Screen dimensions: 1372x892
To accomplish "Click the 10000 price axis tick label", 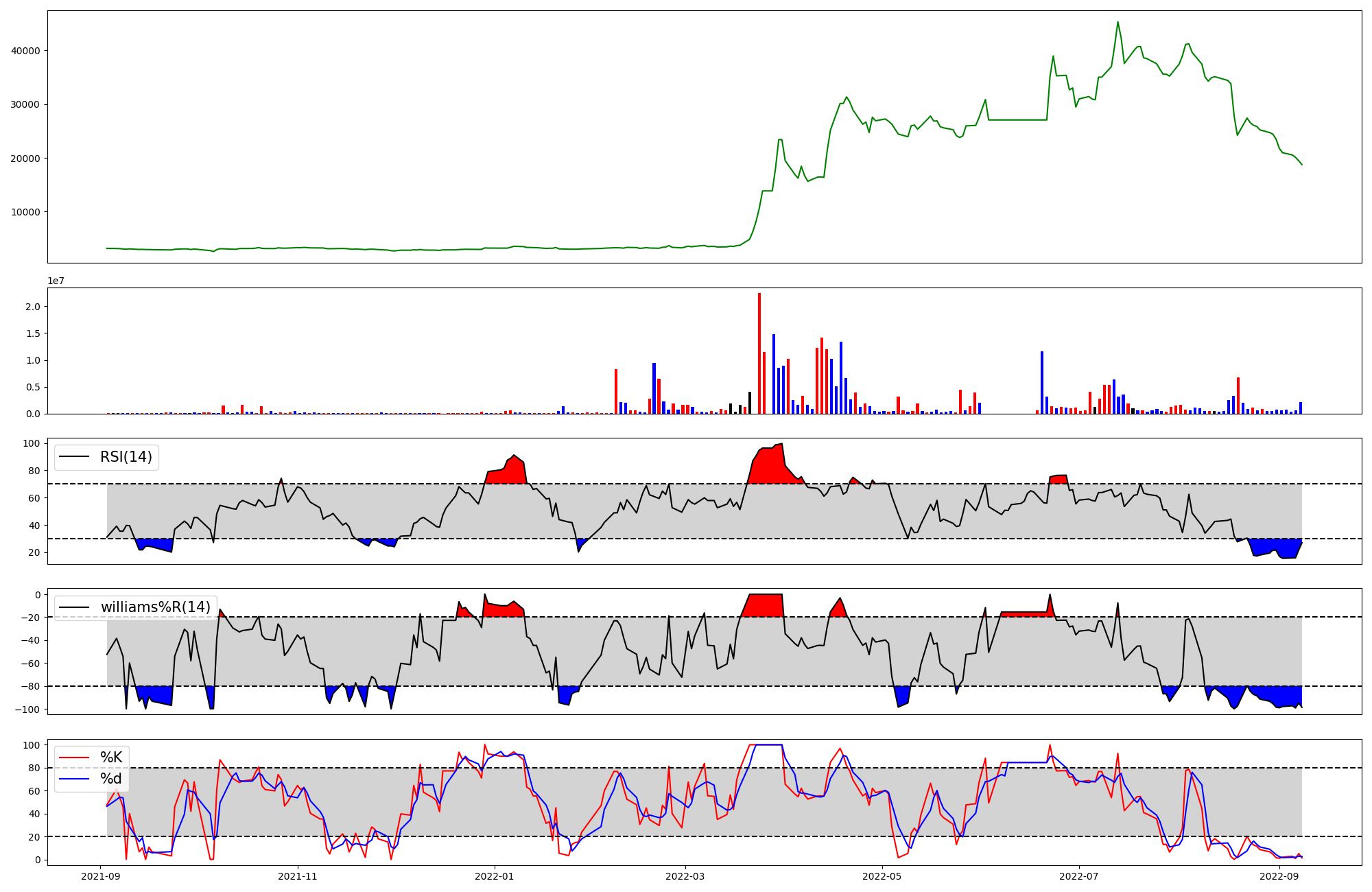I will [x=26, y=212].
